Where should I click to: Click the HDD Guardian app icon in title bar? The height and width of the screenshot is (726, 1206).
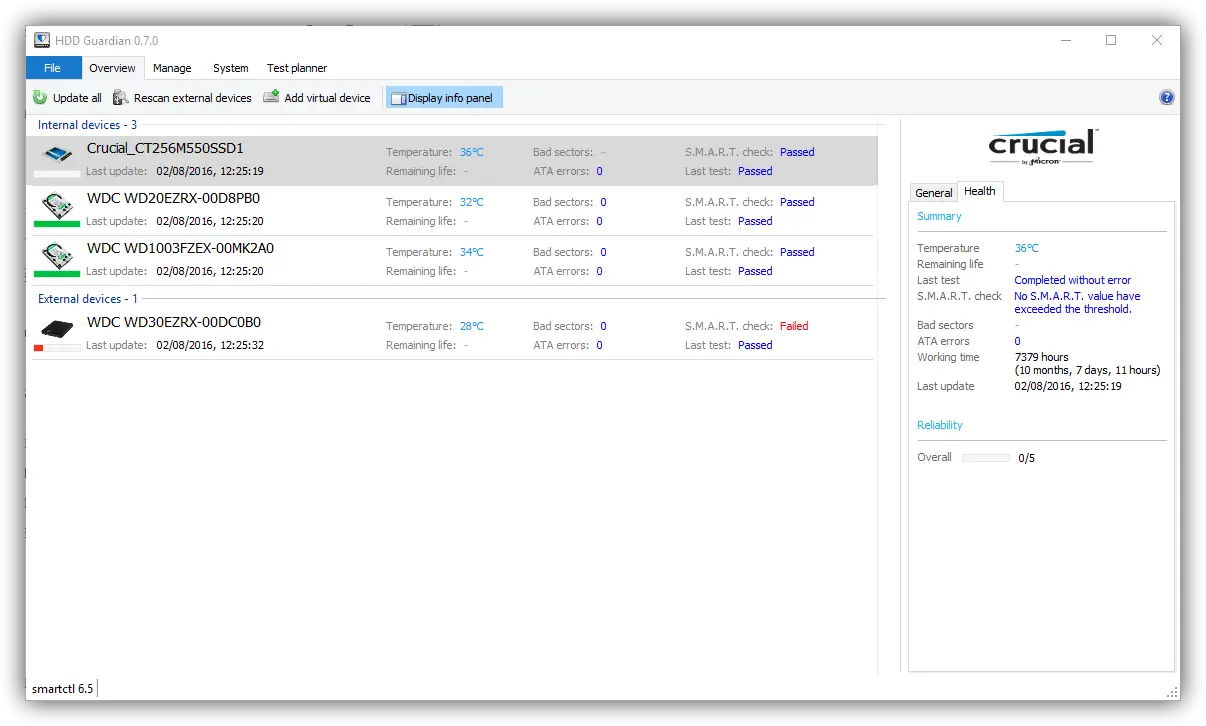(x=42, y=41)
